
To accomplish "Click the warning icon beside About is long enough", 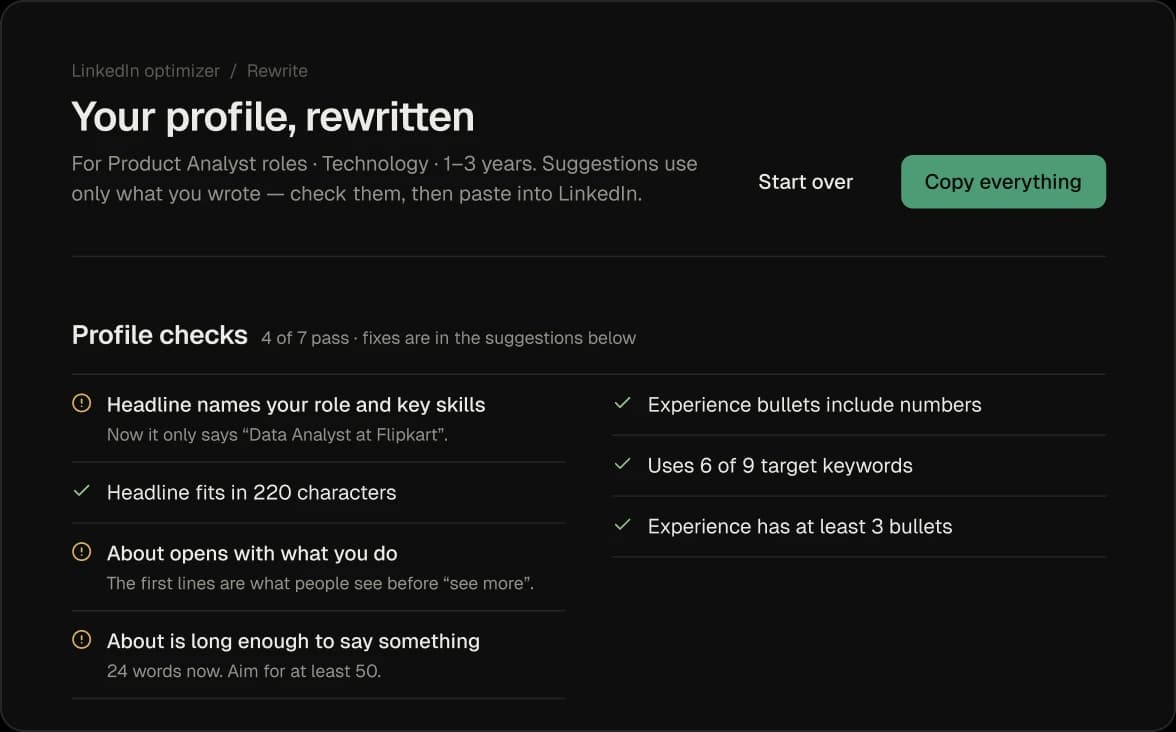I will [82, 640].
